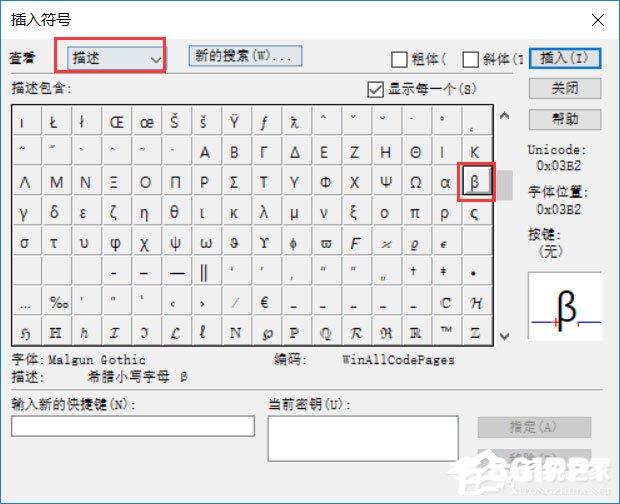Click the β preview thumbnail
This screenshot has width=620, height=504.
(565, 306)
